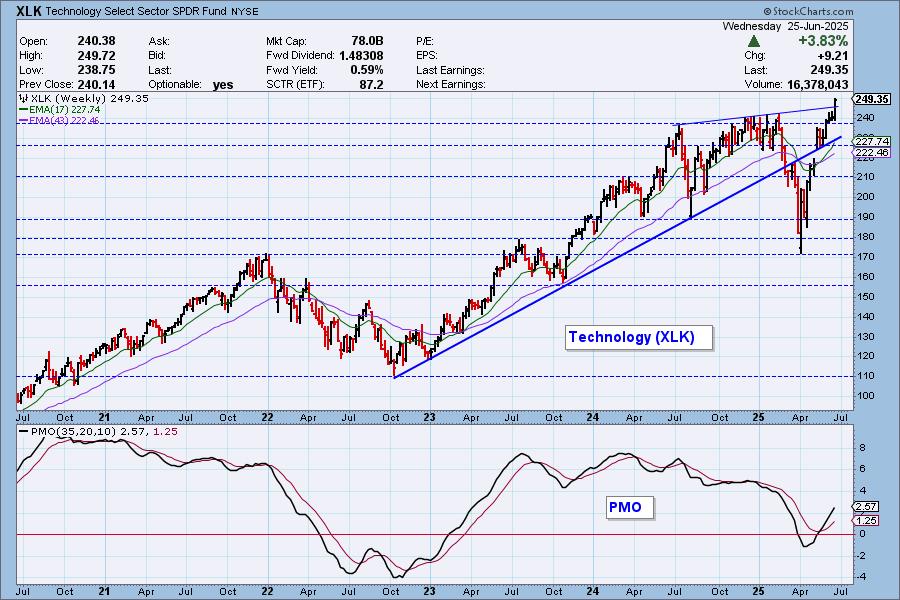Click the "P/E:" field label
The height and width of the screenshot is (600, 900).
425,41
